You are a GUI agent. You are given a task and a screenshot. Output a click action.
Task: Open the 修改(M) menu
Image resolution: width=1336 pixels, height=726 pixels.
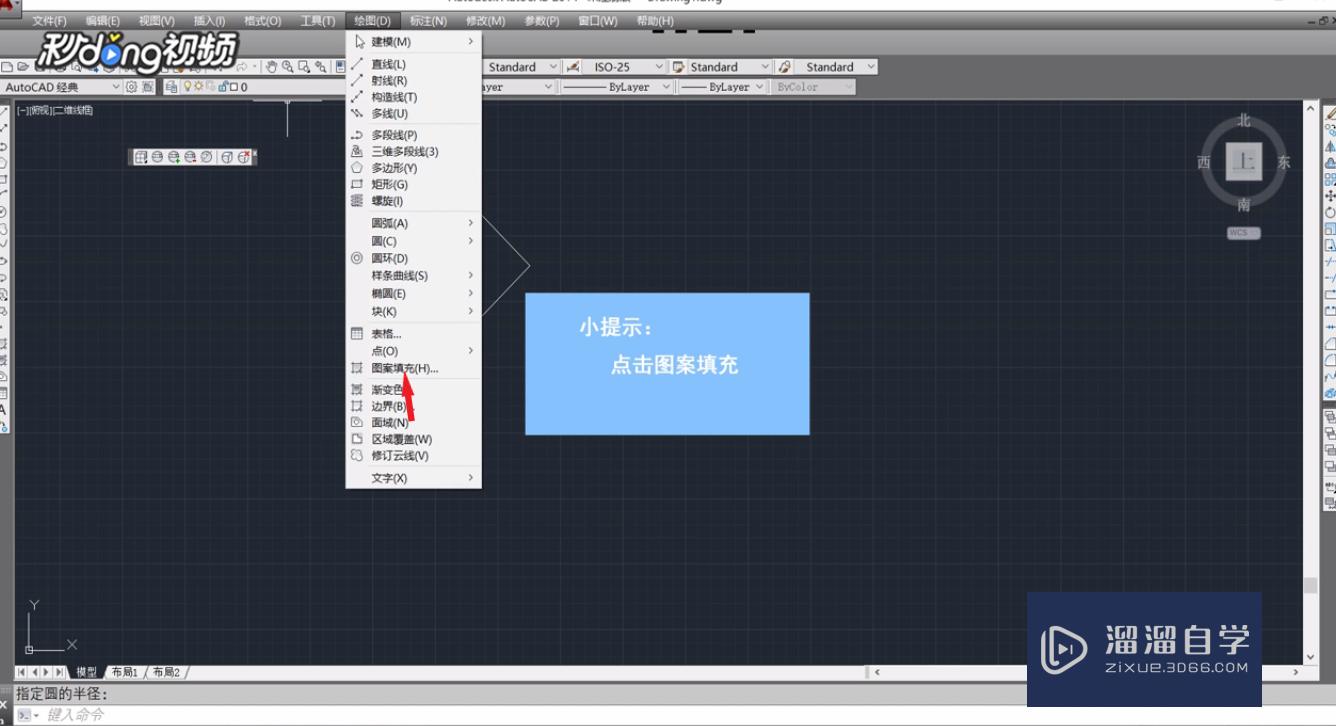[486, 21]
